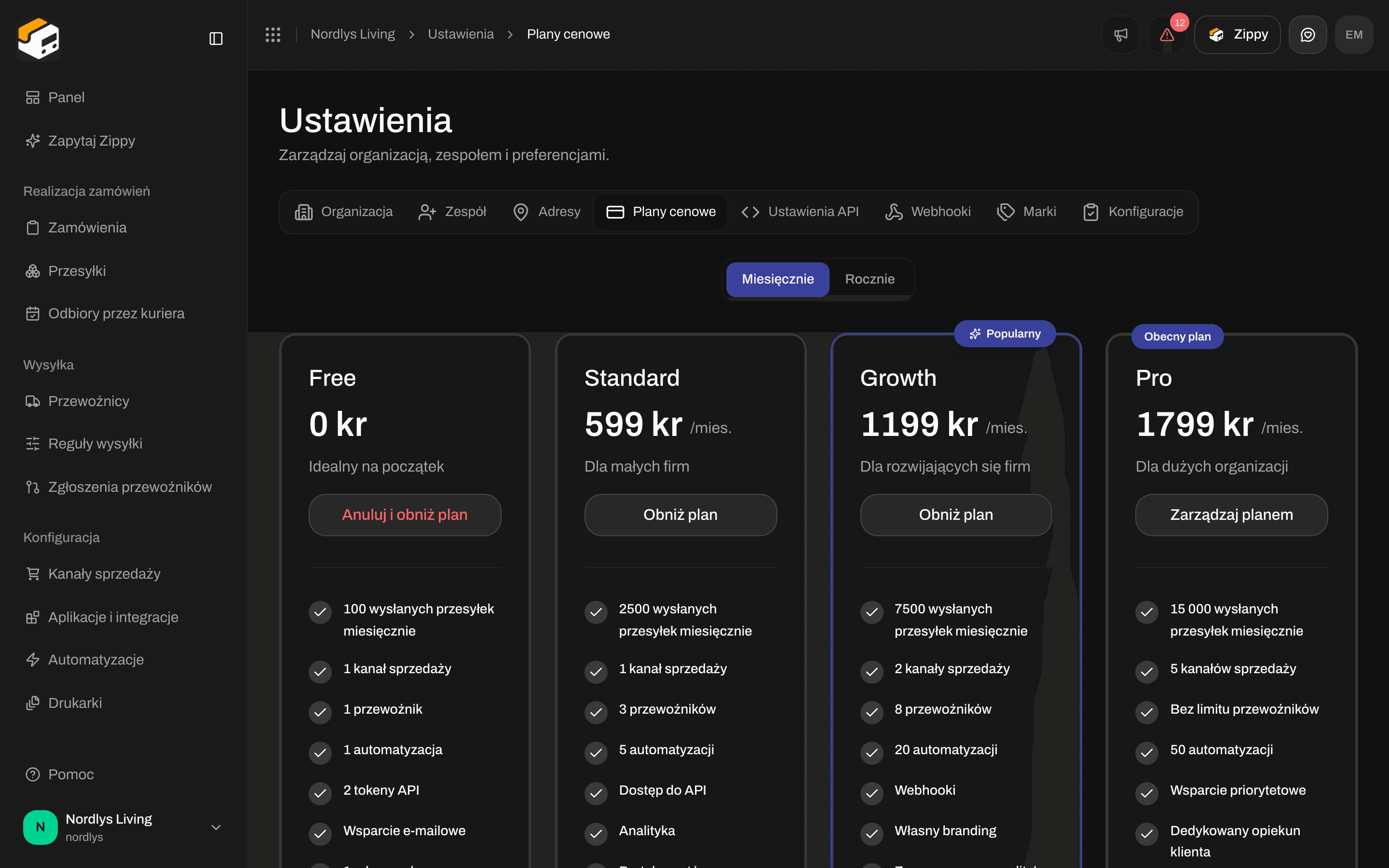Image resolution: width=1389 pixels, height=868 pixels.
Task: Collapse the sidebar panel icon
Action: (216, 39)
